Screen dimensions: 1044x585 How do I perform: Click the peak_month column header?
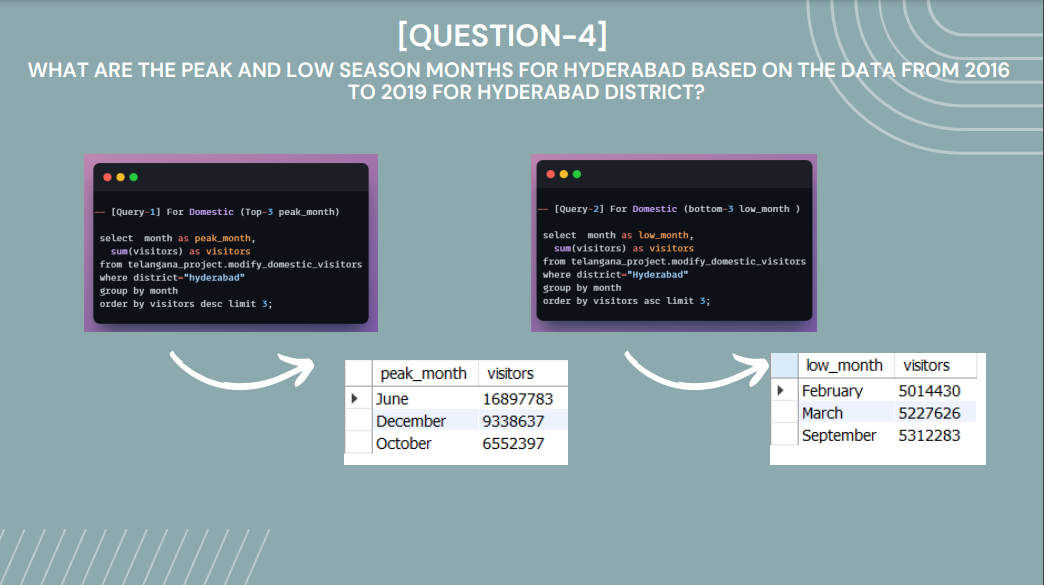[423, 373]
